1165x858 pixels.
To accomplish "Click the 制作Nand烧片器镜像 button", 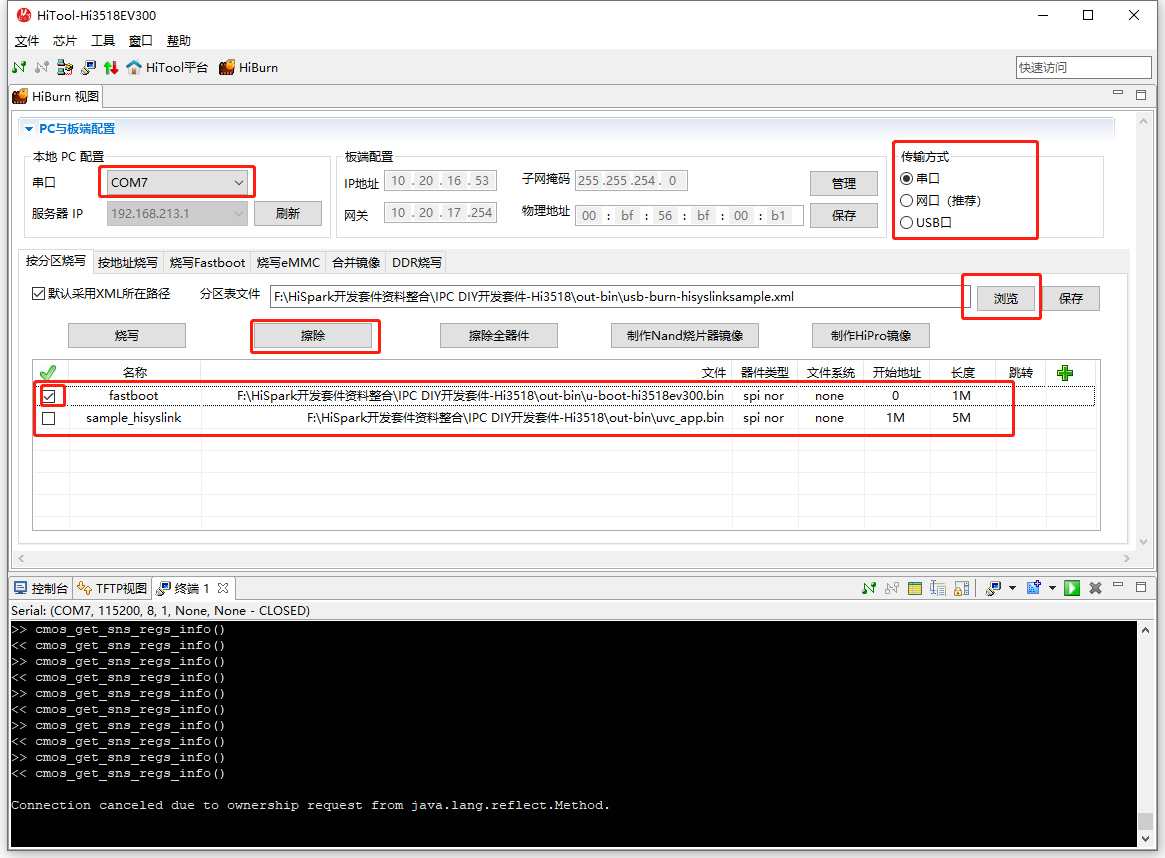I will click(685, 335).
